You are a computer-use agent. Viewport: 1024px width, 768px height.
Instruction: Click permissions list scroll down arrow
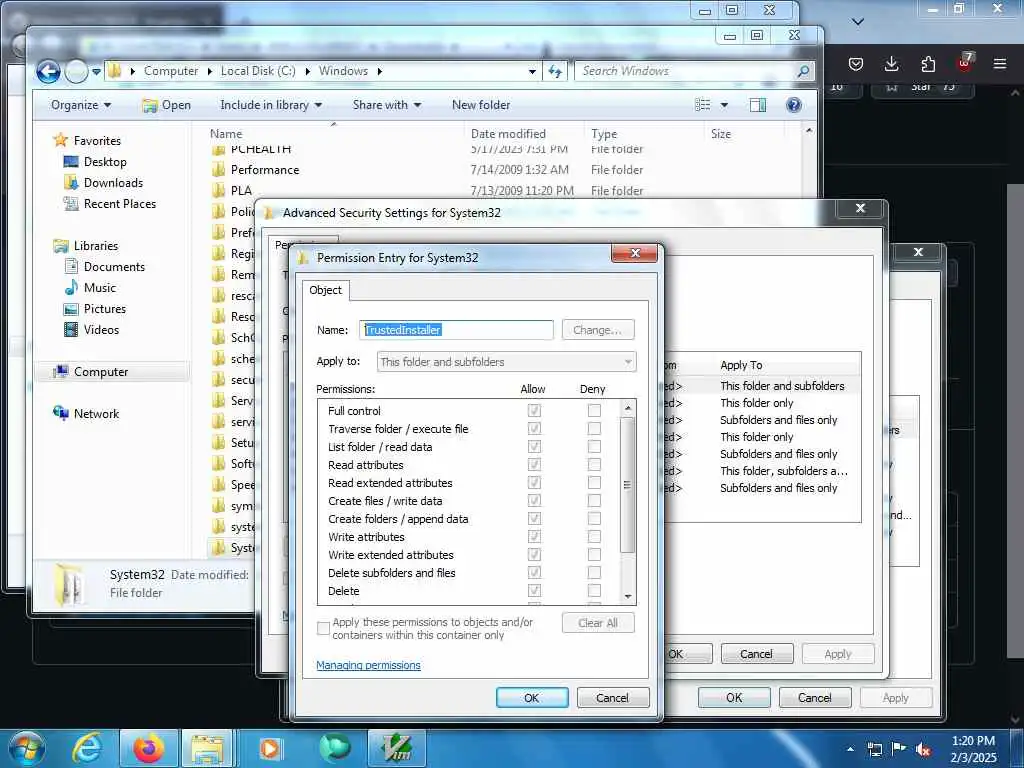click(x=628, y=596)
